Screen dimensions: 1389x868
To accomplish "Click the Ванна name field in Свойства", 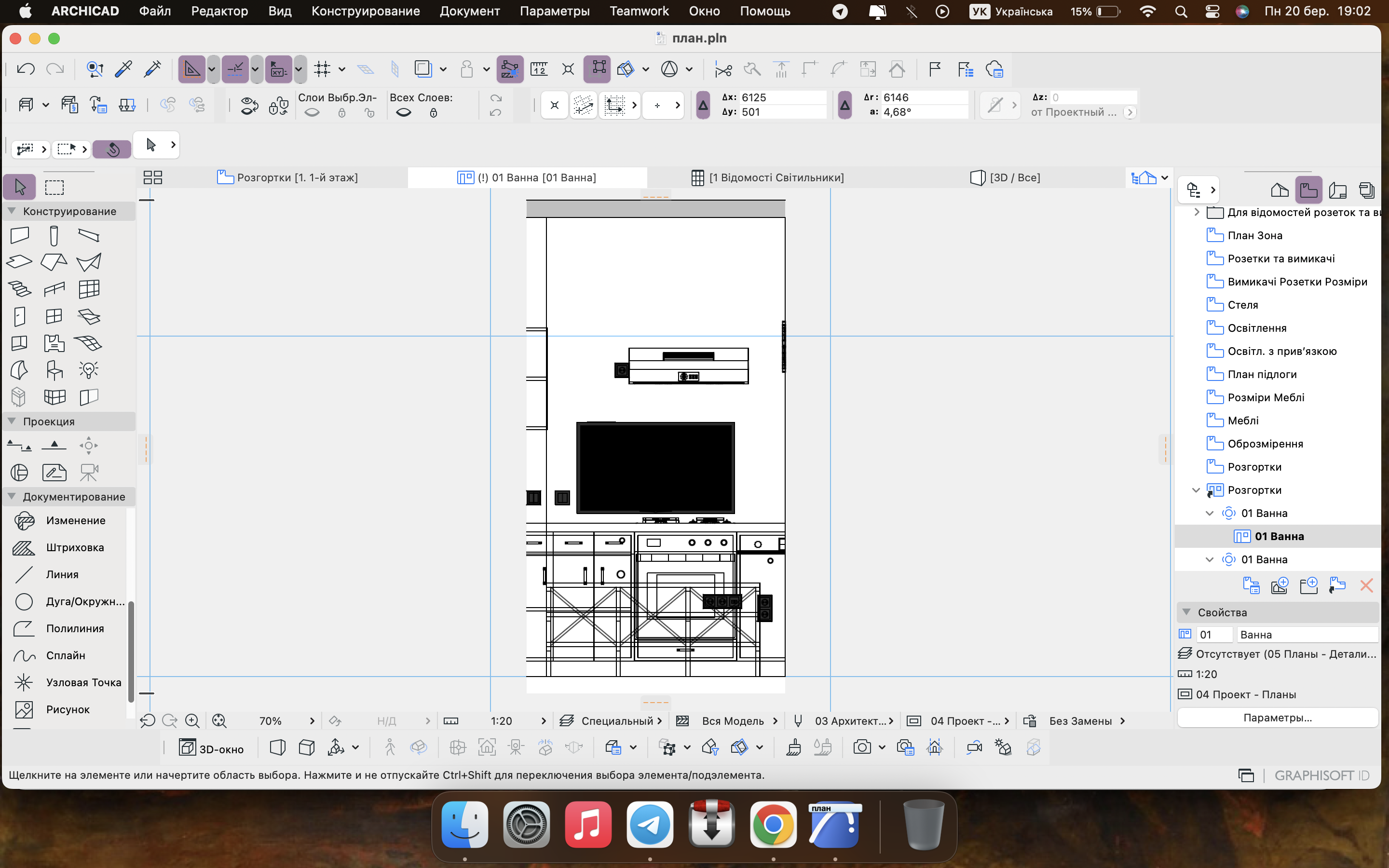I will point(1307,634).
